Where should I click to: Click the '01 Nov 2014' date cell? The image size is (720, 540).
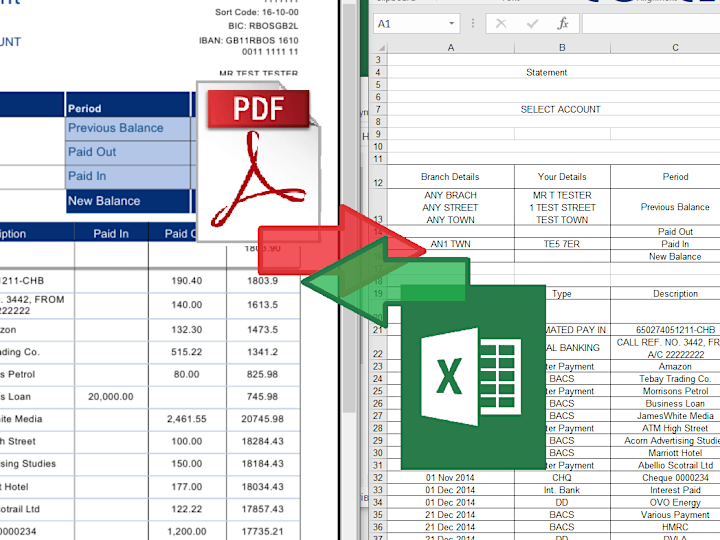click(450, 478)
